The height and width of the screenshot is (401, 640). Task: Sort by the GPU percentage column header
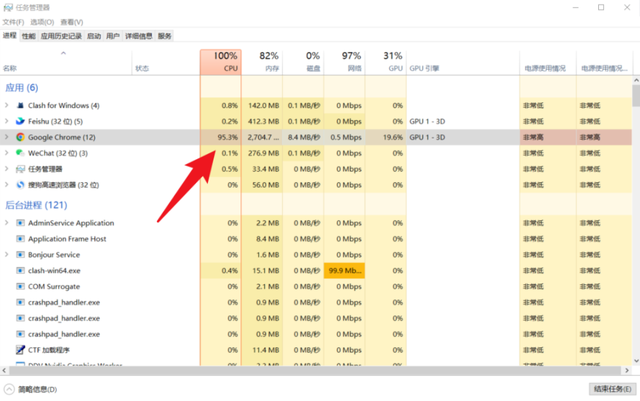click(386, 62)
